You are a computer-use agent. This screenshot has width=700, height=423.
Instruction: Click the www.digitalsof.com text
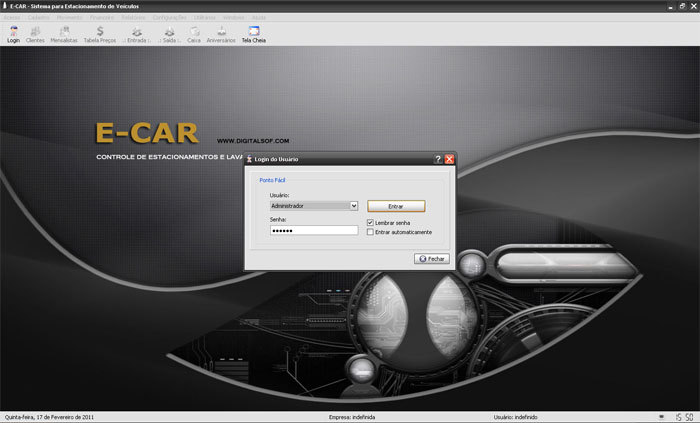253,141
